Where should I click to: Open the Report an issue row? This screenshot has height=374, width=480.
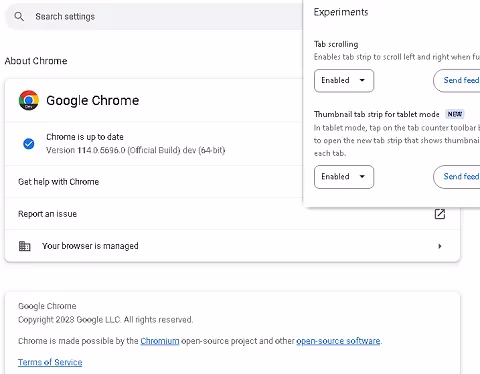click(x=232, y=214)
